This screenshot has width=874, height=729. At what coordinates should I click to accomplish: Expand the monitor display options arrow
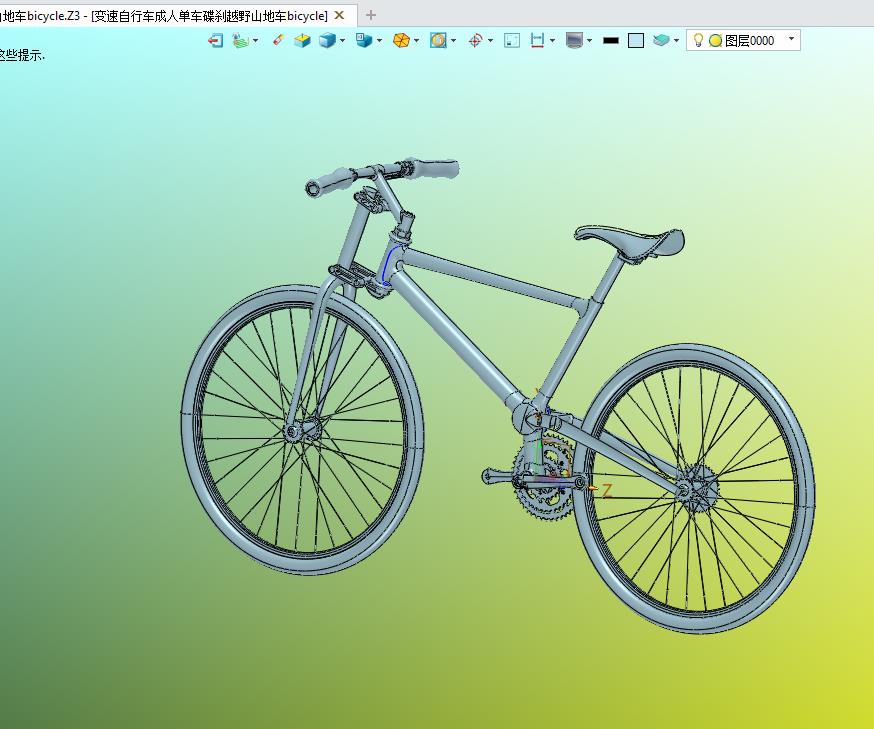[x=589, y=40]
